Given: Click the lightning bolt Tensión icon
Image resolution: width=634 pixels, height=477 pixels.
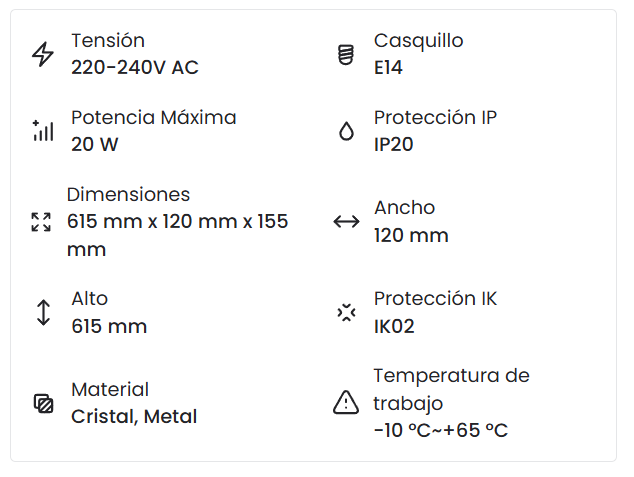Looking at the screenshot, I should tap(43, 54).
